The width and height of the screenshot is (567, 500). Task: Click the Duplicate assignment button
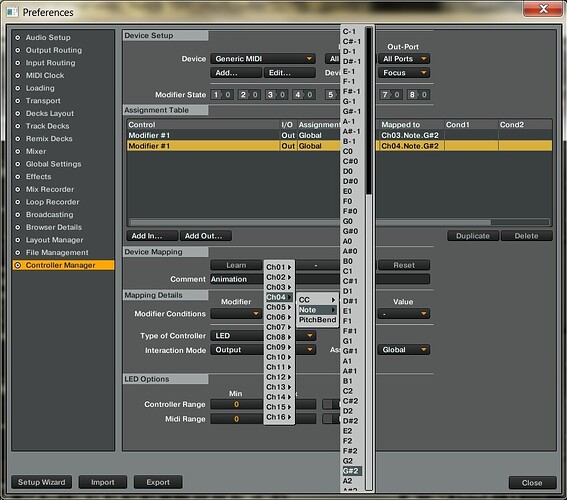[x=473, y=236]
